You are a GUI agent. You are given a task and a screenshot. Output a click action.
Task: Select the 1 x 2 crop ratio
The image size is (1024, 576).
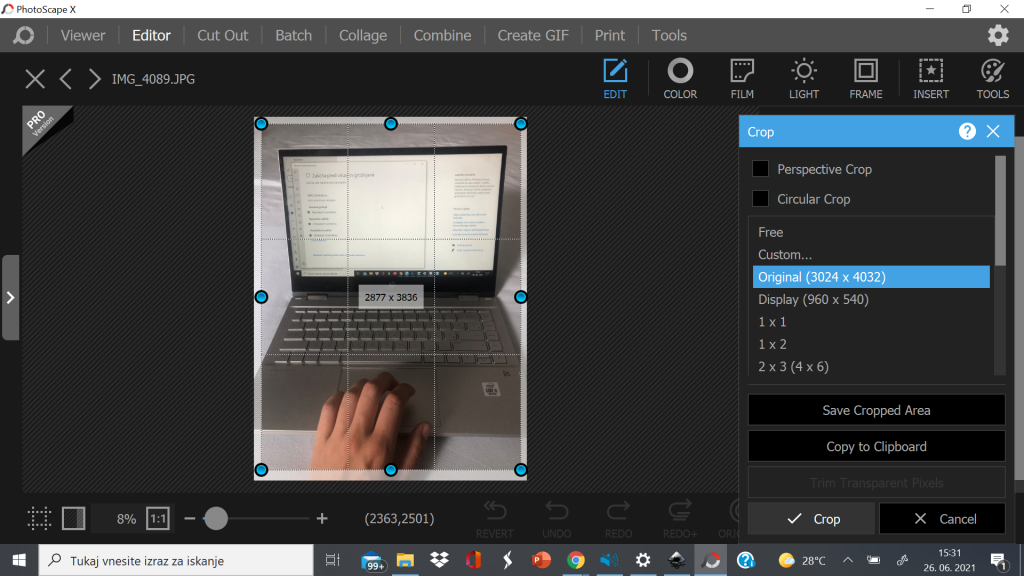pos(871,344)
